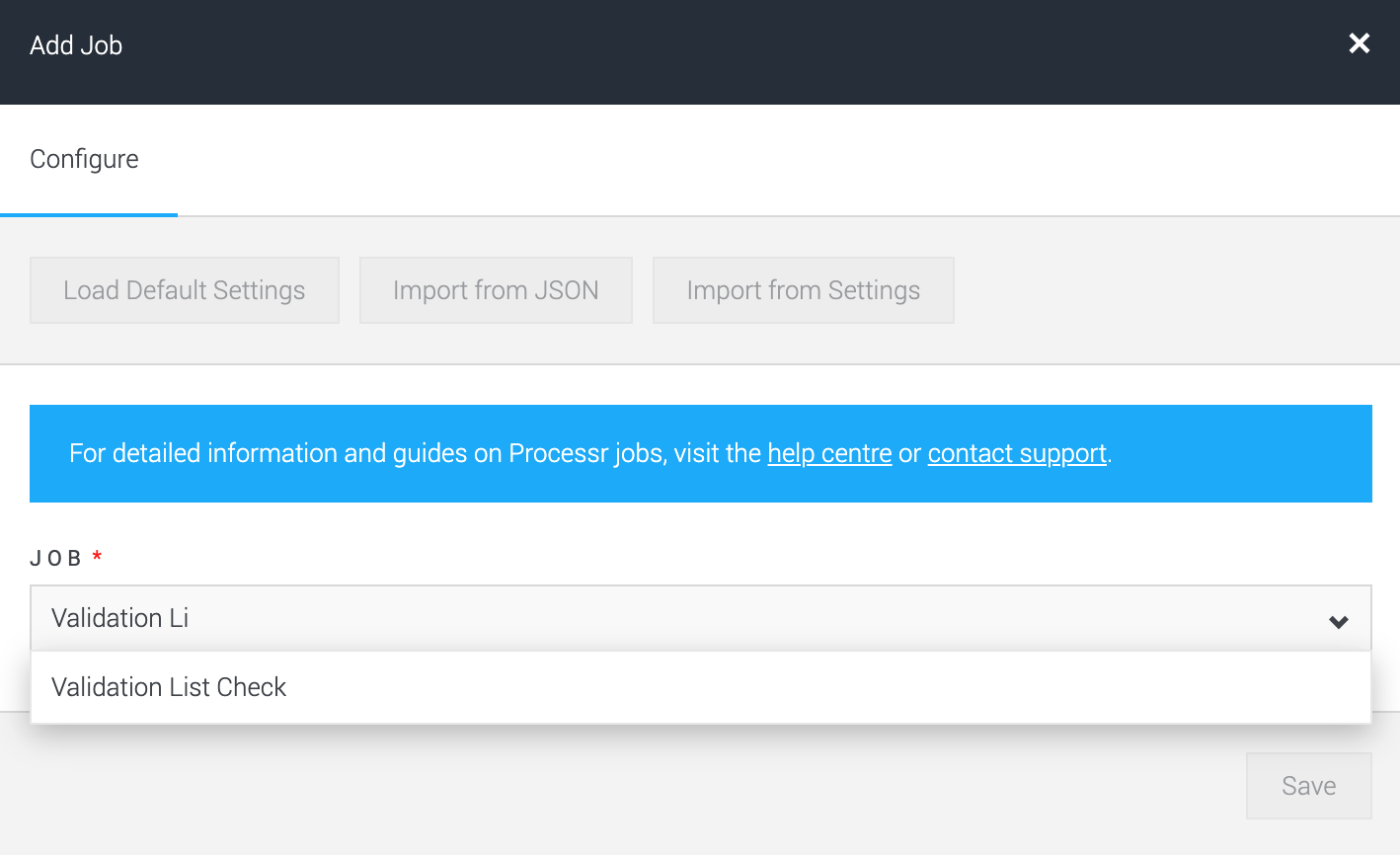The width and height of the screenshot is (1400, 855).
Task: Click the contact support link
Action: pos(1016,453)
